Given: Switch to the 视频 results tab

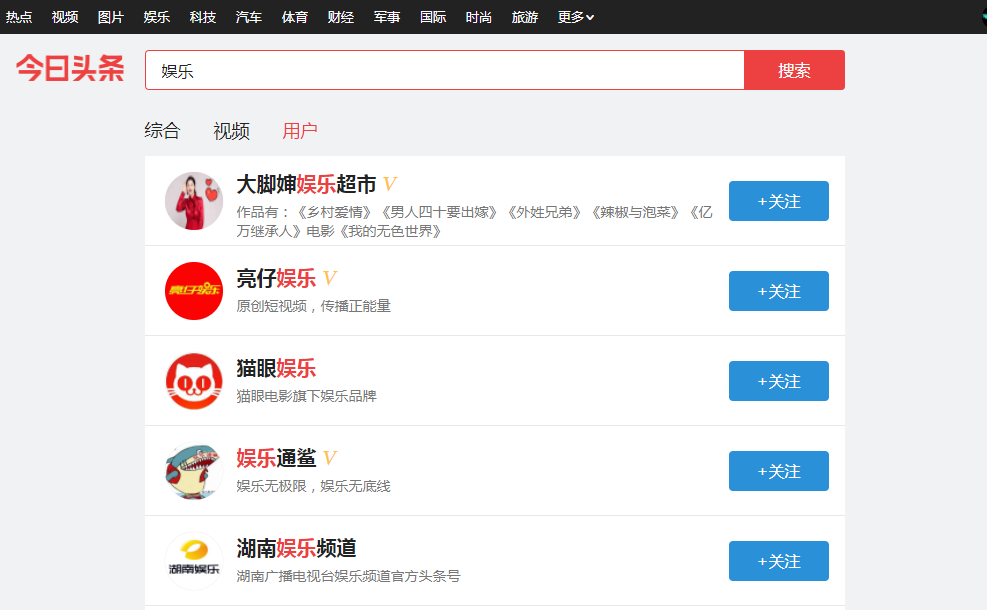Looking at the screenshot, I should tap(232, 131).
